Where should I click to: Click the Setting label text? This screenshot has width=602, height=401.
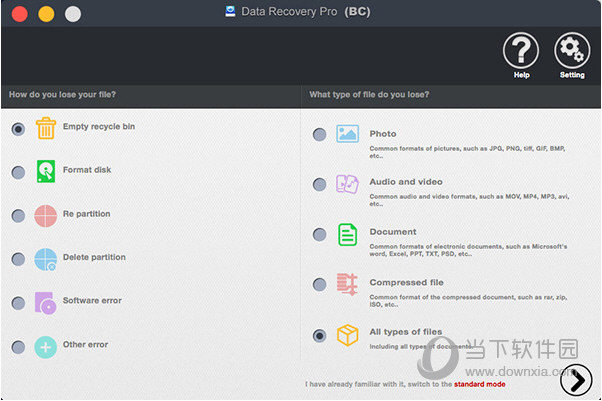[x=572, y=75]
